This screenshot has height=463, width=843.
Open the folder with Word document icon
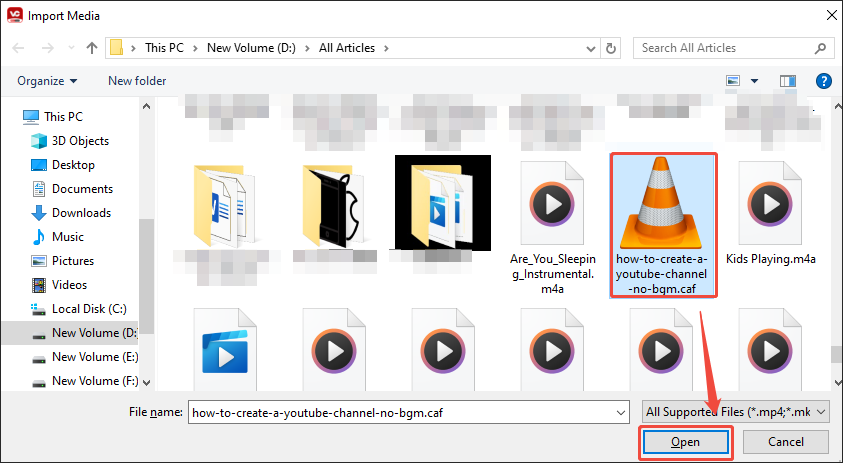(226, 206)
